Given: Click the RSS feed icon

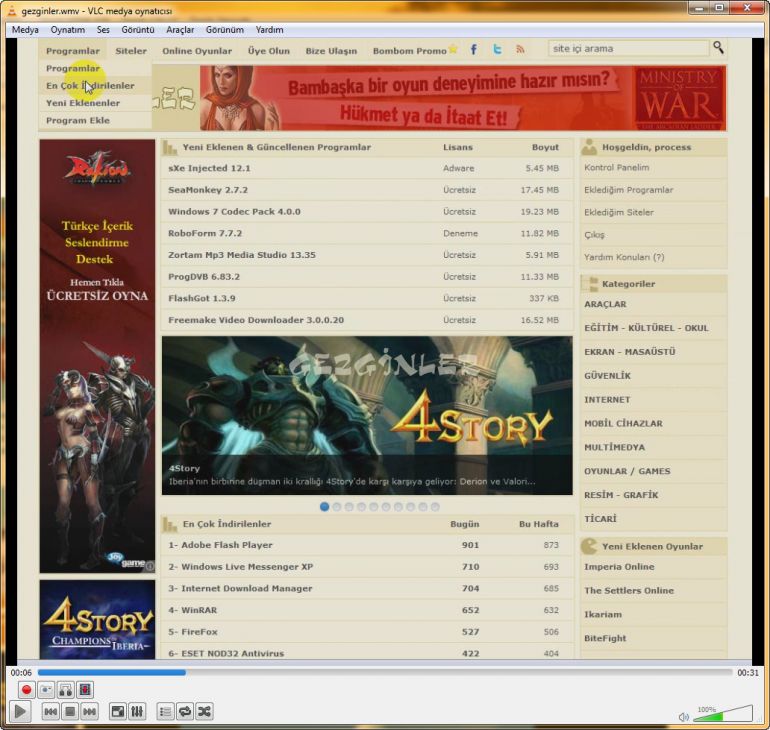Looking at the screenshot, I should (520, 50).
